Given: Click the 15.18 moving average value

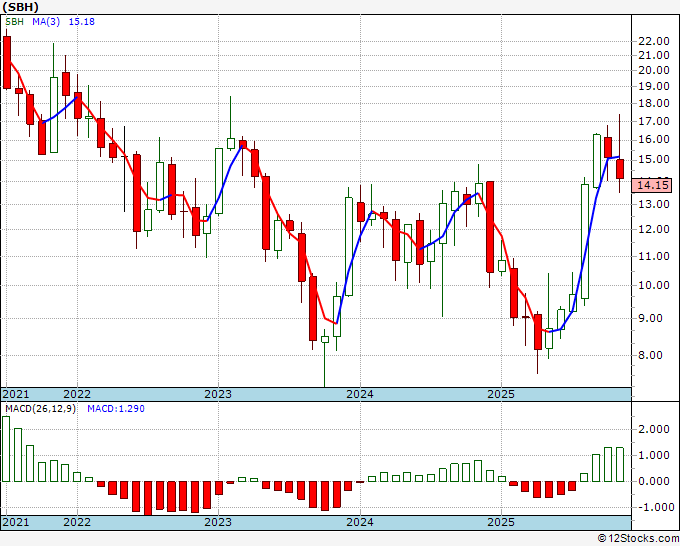Looking at the screenshot, I should [82, 22].
